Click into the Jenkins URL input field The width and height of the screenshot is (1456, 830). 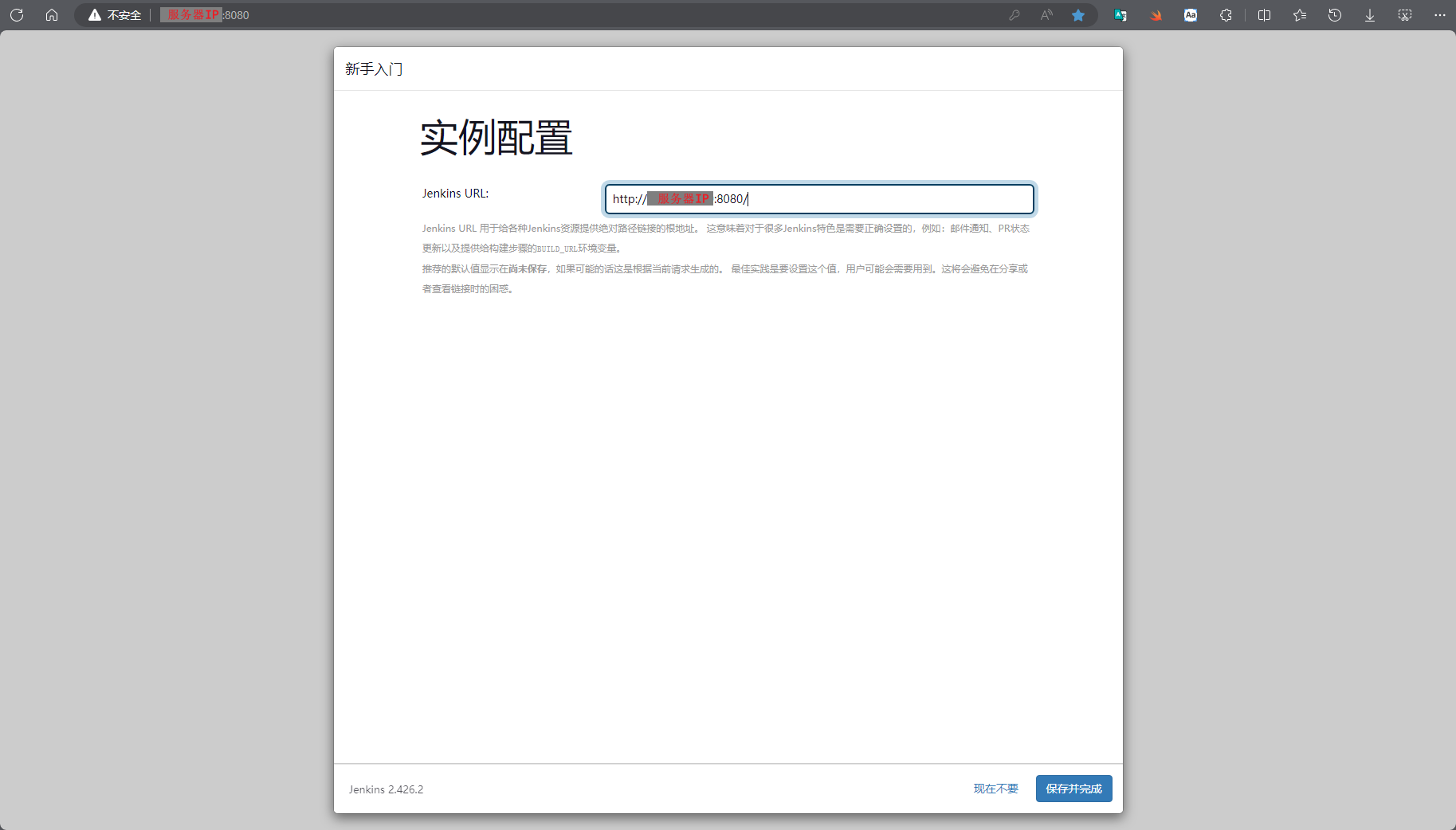coord(819,199)
